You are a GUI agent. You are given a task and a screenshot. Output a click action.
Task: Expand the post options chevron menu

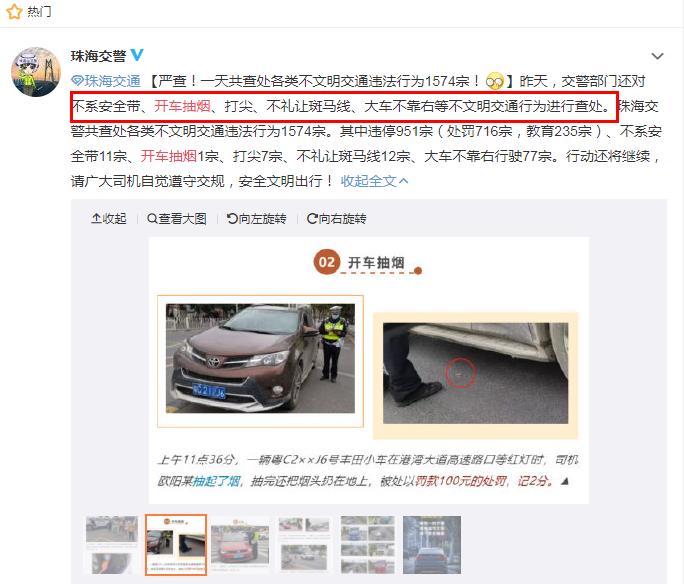point(657,56)
